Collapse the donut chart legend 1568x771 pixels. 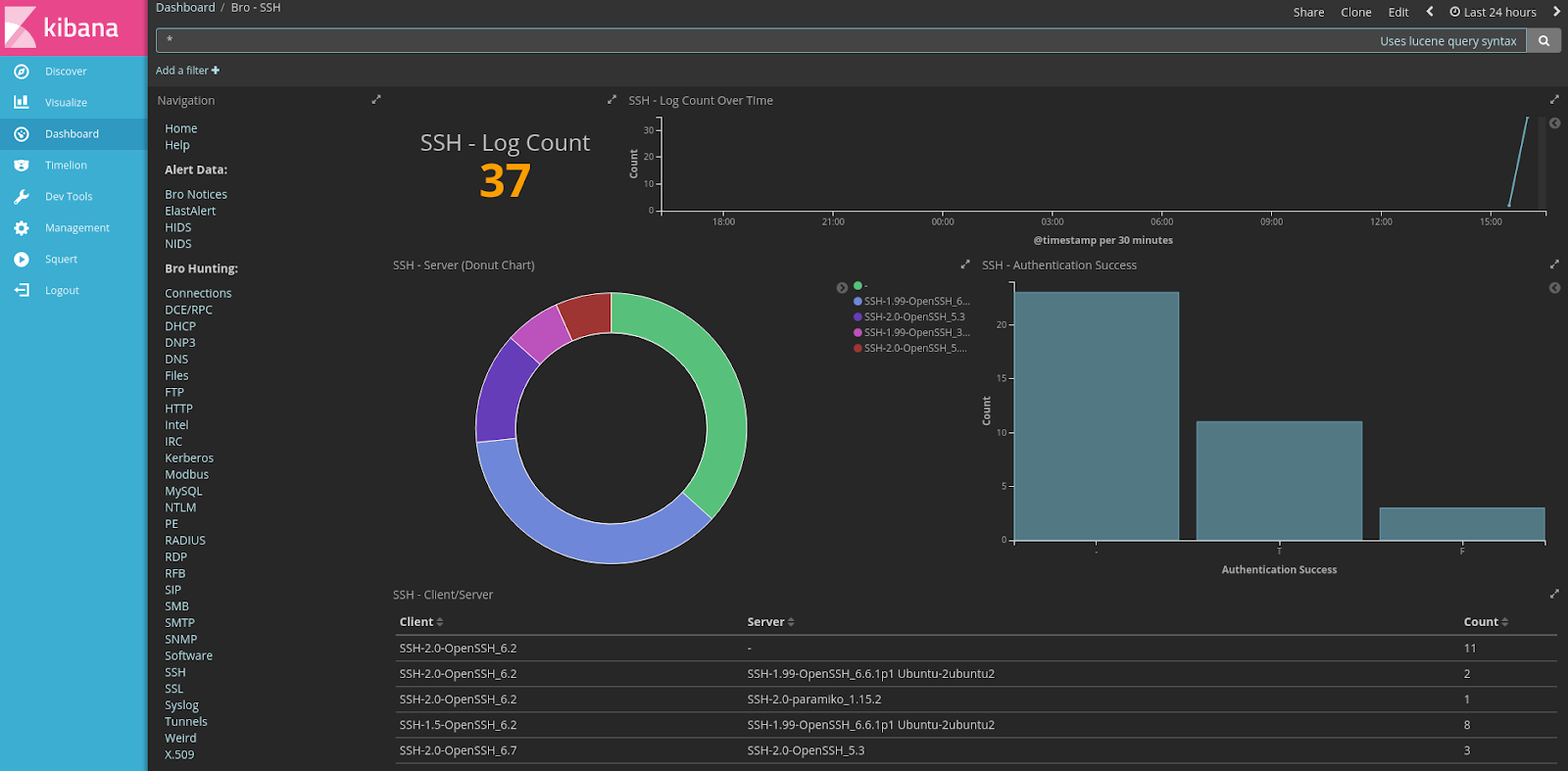tap(842, 288)
